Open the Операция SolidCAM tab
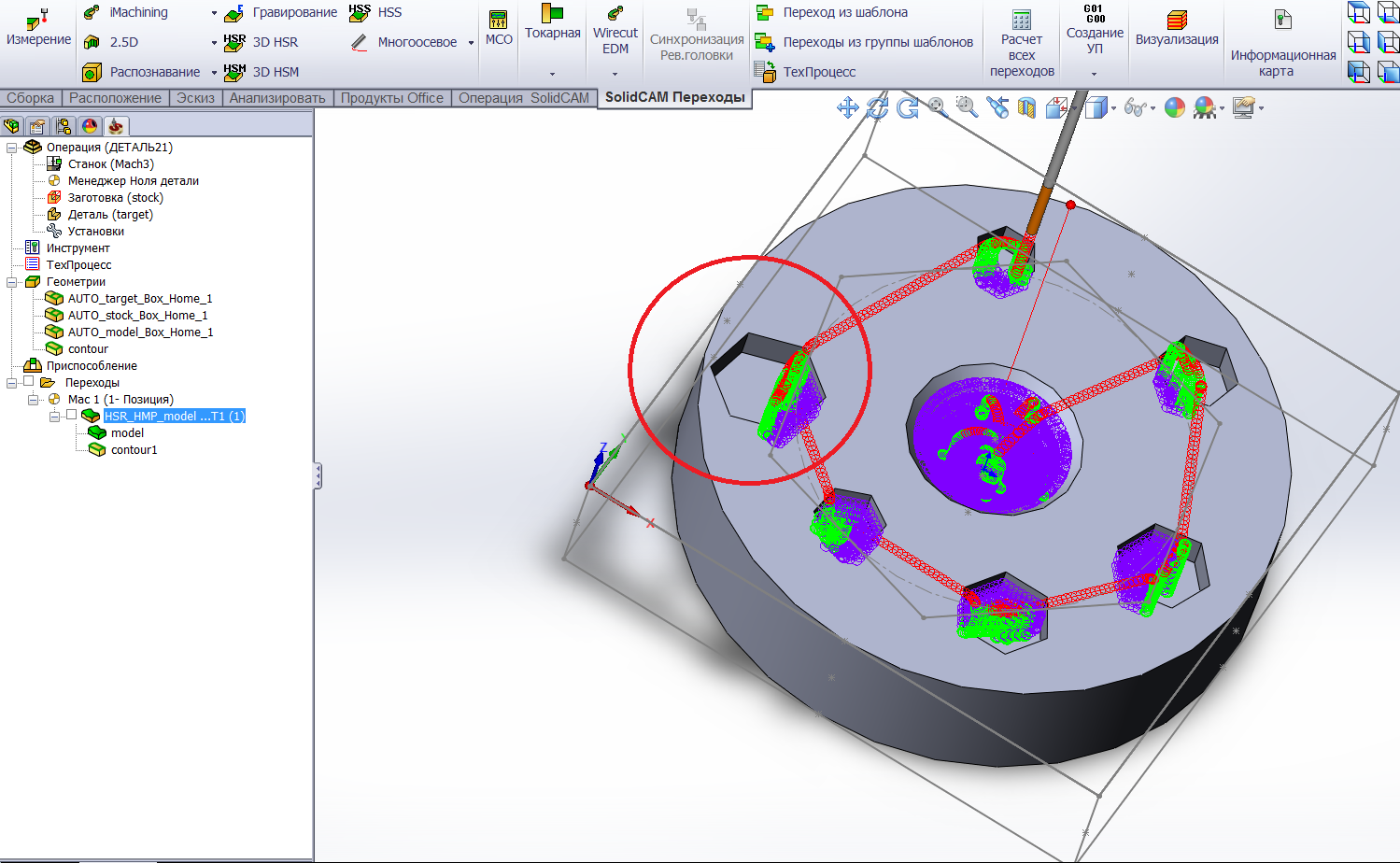The height and width of the screenshot is (863, 1400). coord(524,98)
